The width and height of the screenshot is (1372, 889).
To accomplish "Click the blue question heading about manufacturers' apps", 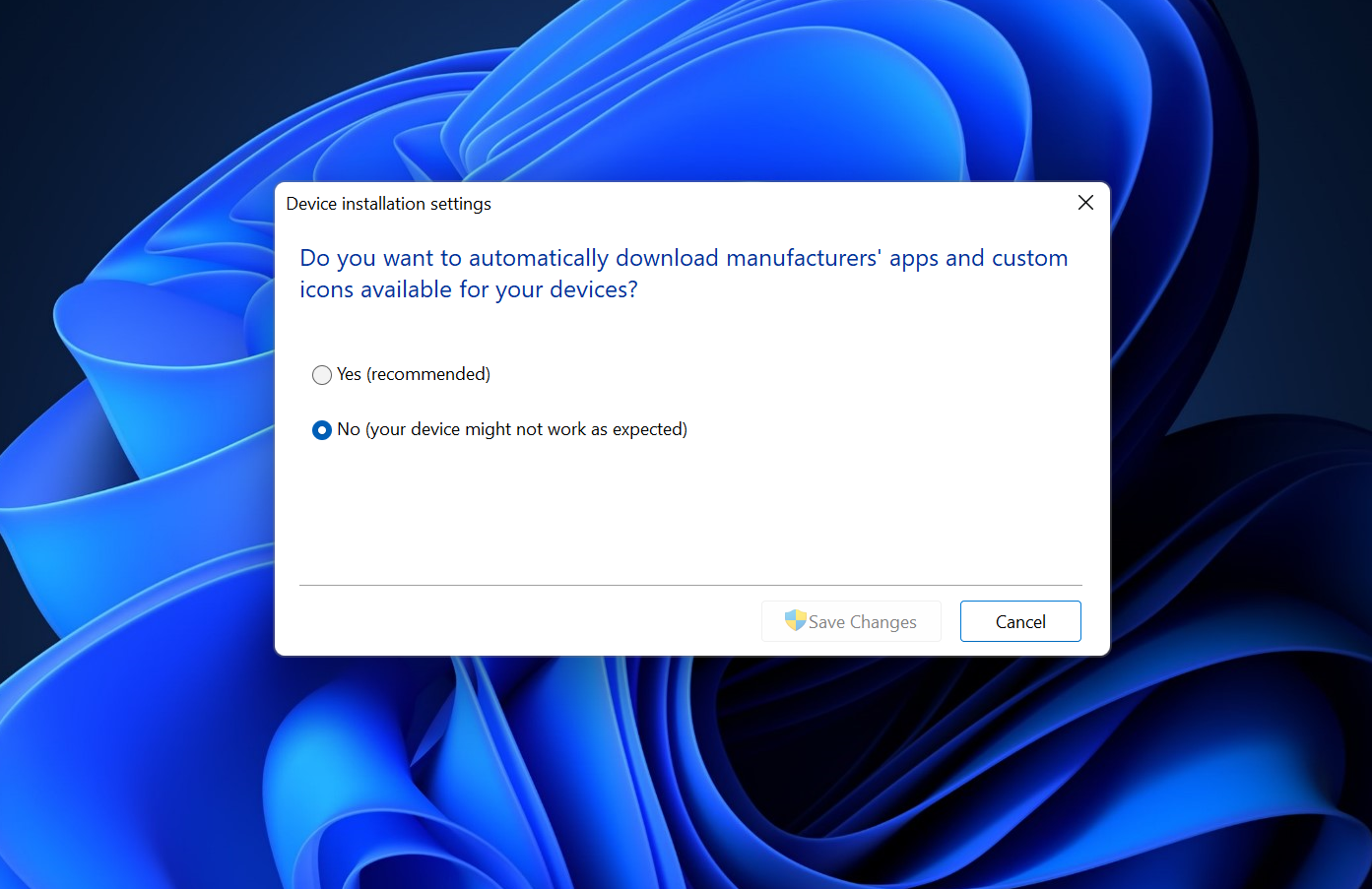I will point(683,258).
